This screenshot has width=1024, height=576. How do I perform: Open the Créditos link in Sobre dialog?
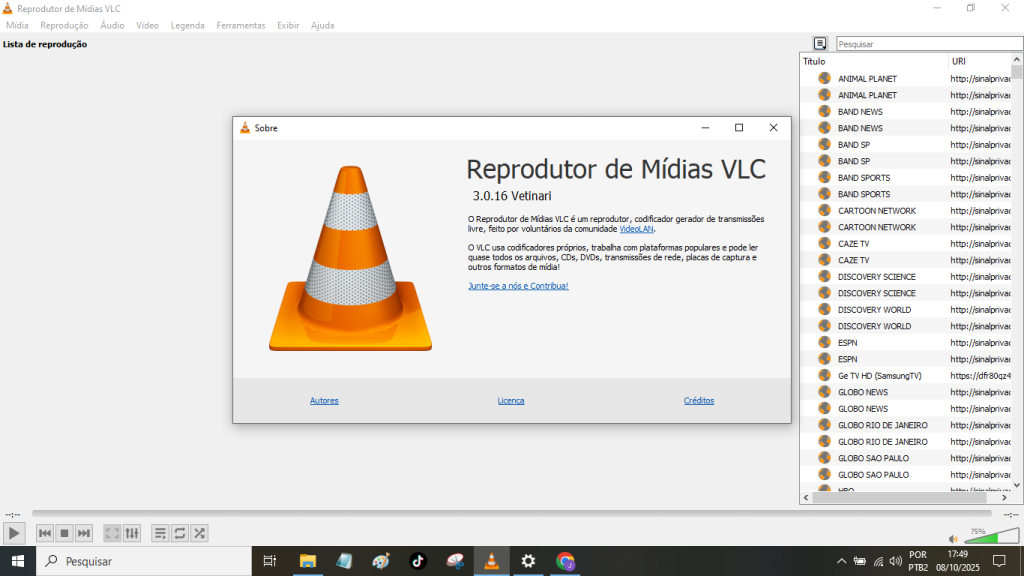(699, 401)
